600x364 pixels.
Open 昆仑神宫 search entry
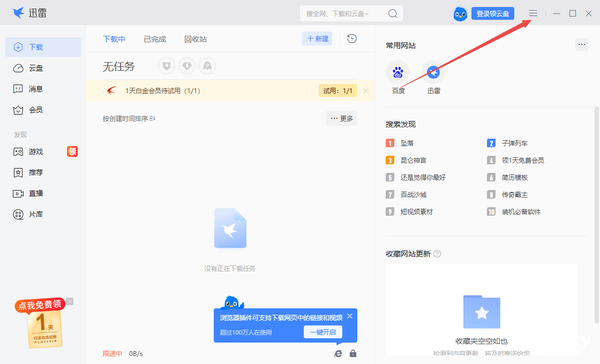pyautogui.click(x=406, y=160)
